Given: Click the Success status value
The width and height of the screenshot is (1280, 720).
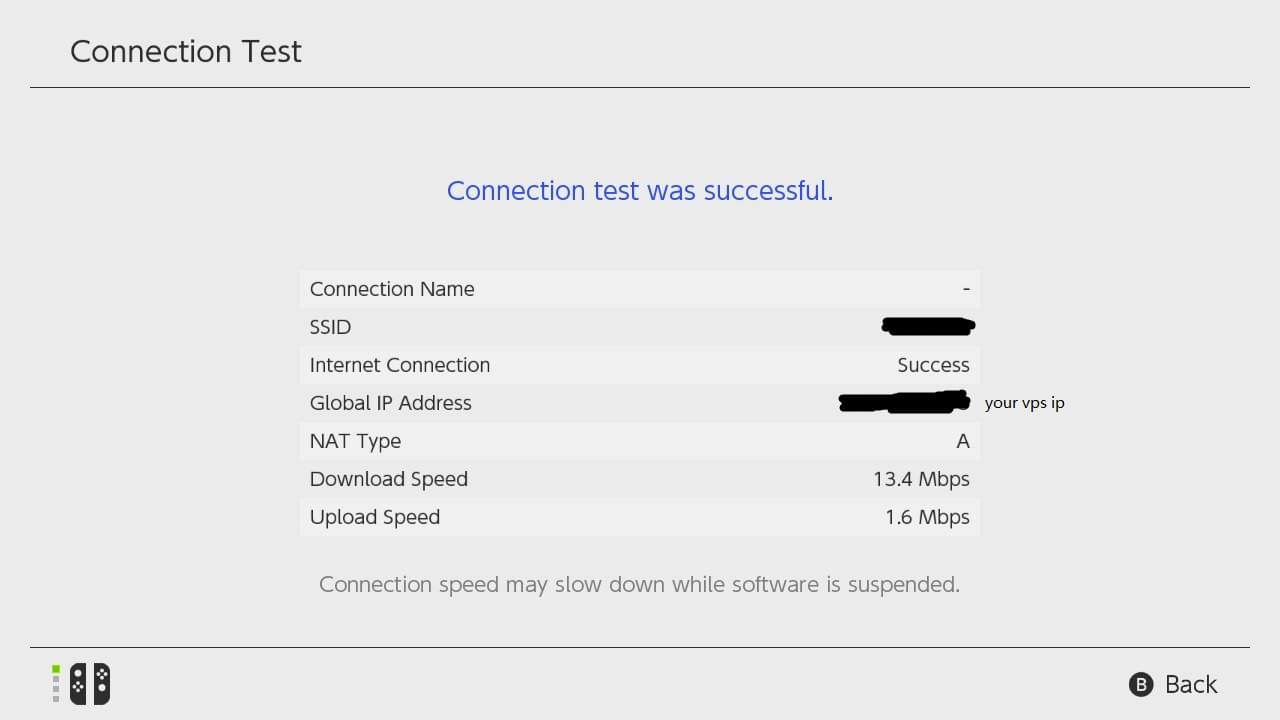Looking at the screenshot, I should pyautogui.click(x=933, y=365).
